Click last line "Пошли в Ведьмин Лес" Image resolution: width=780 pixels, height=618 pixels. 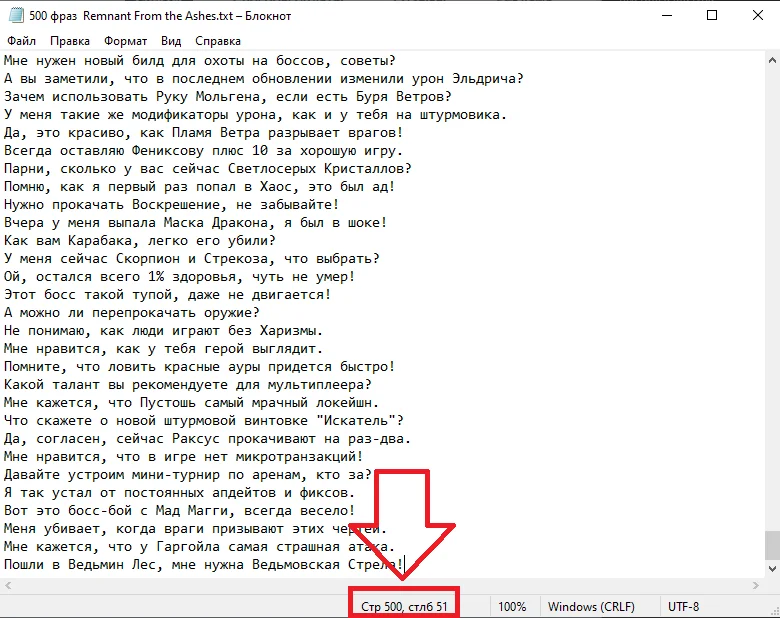pos(203,565)
